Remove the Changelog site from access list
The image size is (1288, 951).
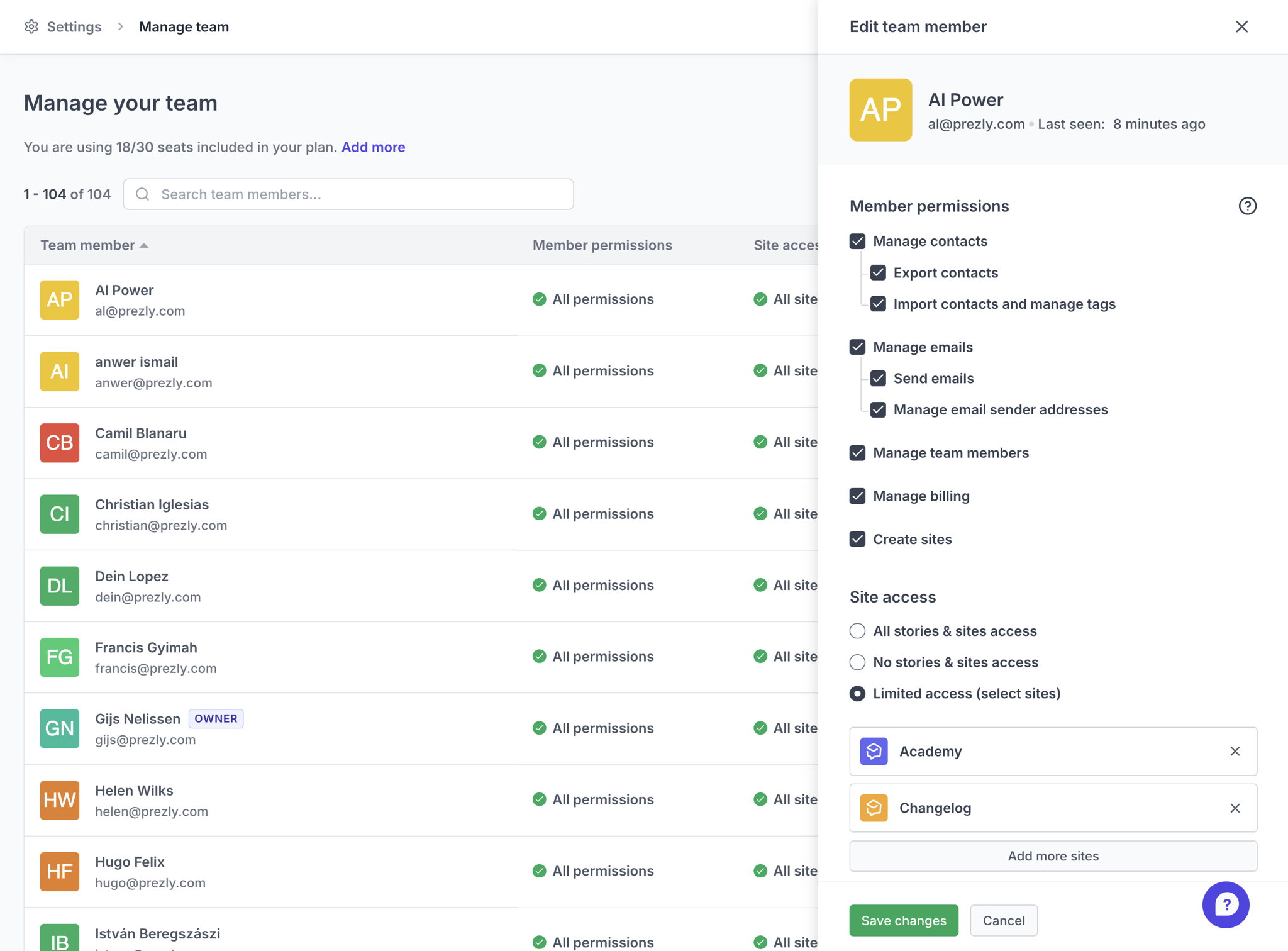[x=1235, y=808]
